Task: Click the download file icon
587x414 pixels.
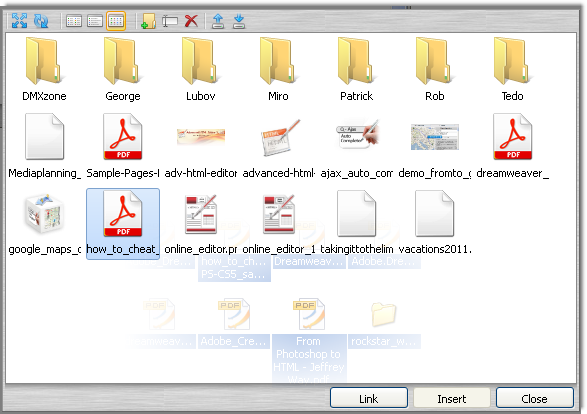Action: coord(239,21)
